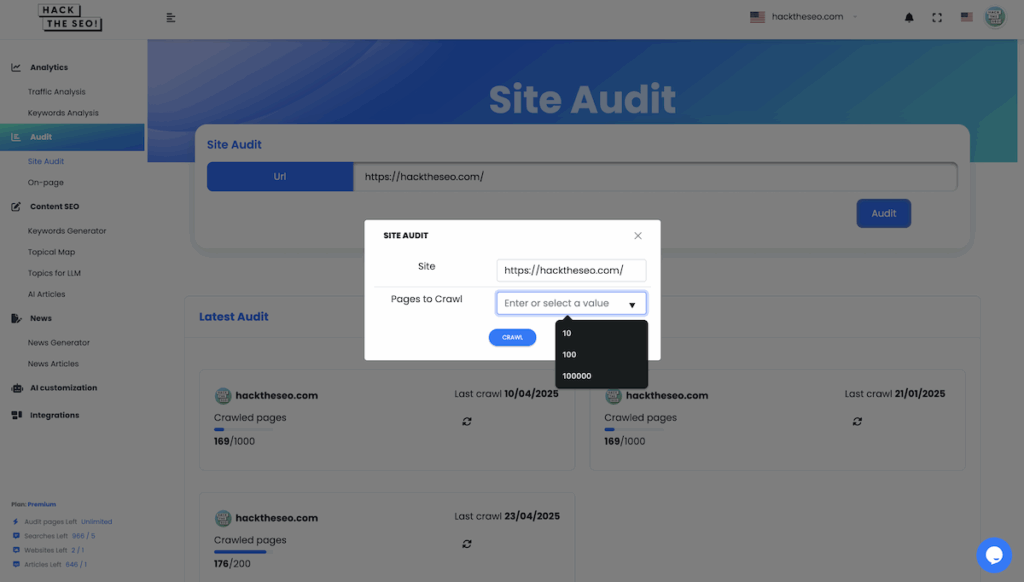The image size is (1024, 582).
Task: Collapse the sidebar with the hamburger icon
Action: (x=170, y=18)
